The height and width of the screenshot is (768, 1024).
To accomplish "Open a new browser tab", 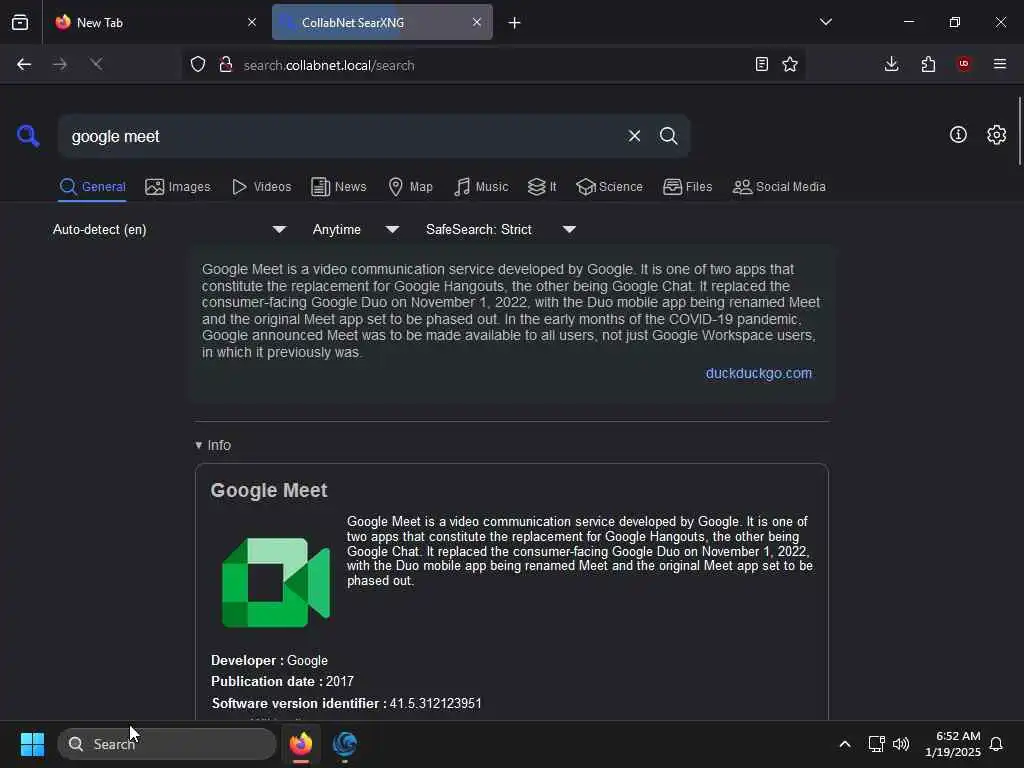I will [x=515, y=23].
